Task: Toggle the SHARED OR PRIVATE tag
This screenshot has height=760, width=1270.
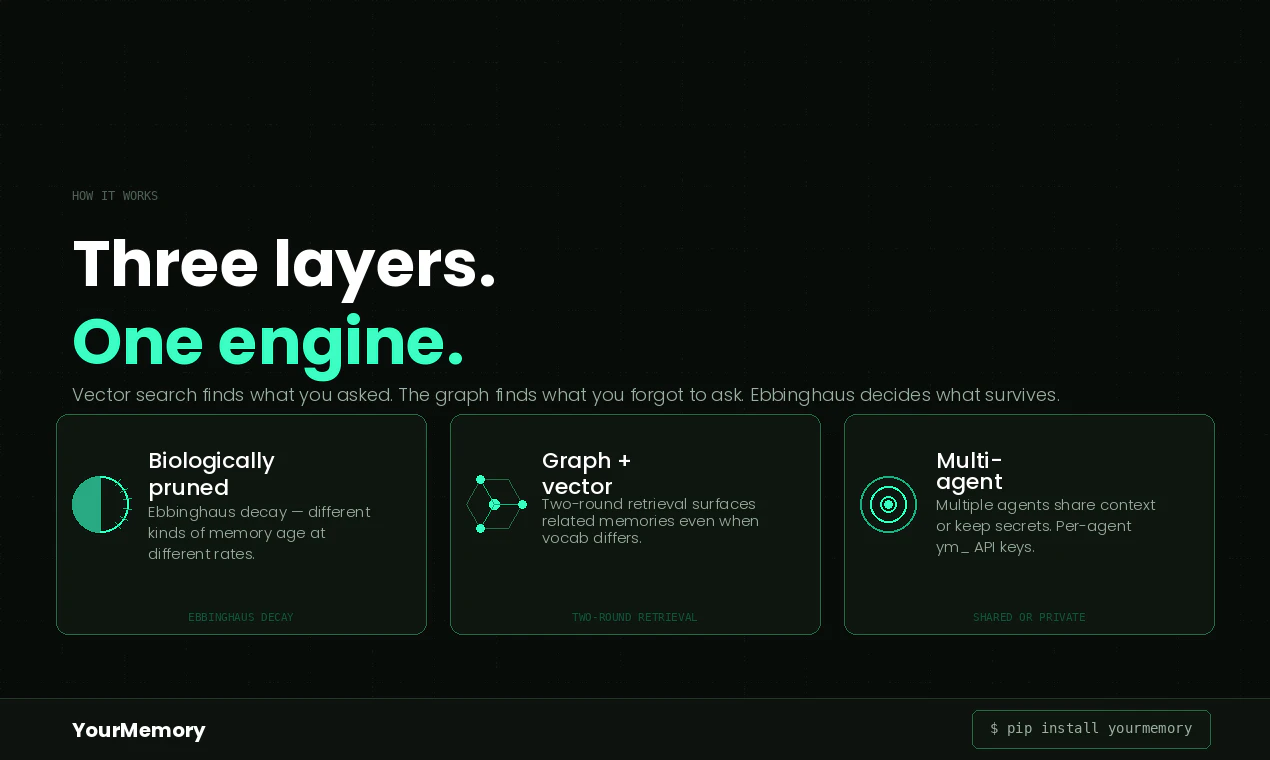Action: [1029, 617]
